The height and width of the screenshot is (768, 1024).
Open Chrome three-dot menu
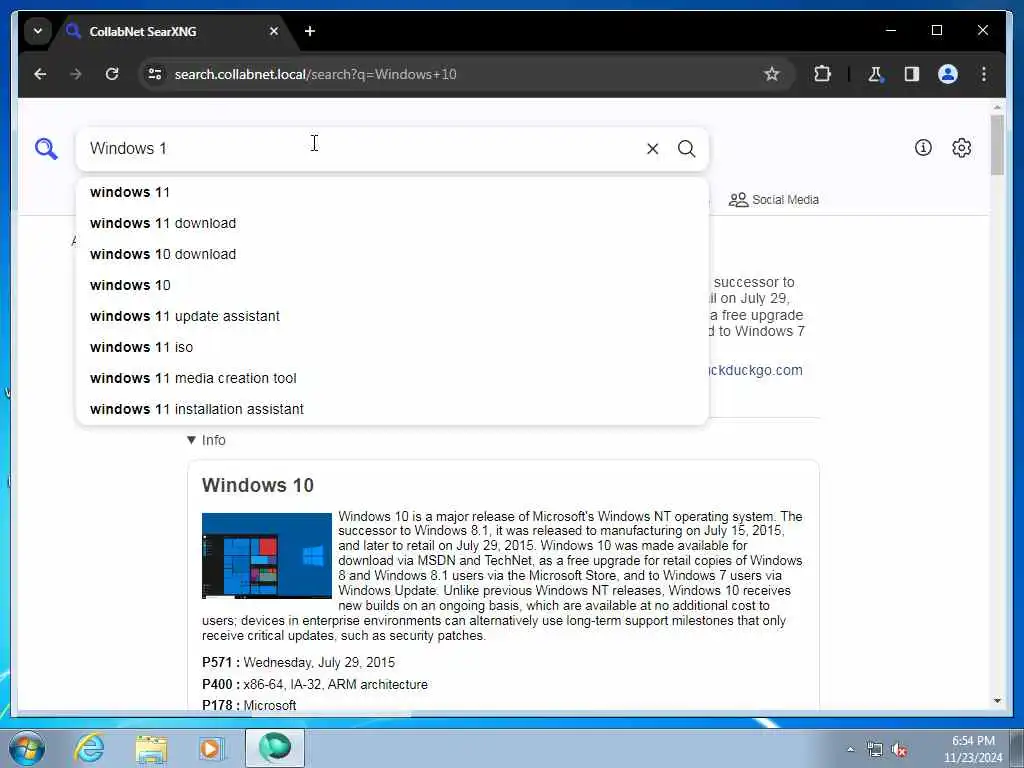[x=984, y=74]
